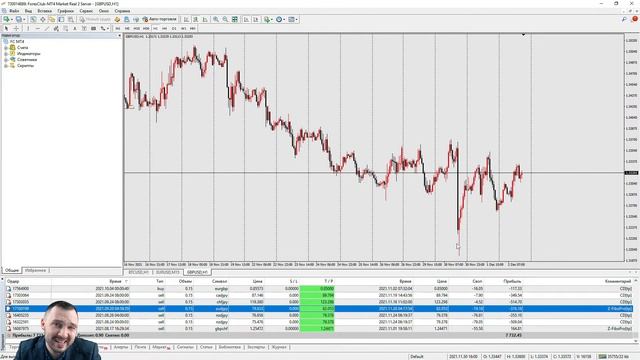The width and height of the screenshot is (640, 360).
Task: Toggle the Auto Scroll chart icon
Action: coord(247,19)
